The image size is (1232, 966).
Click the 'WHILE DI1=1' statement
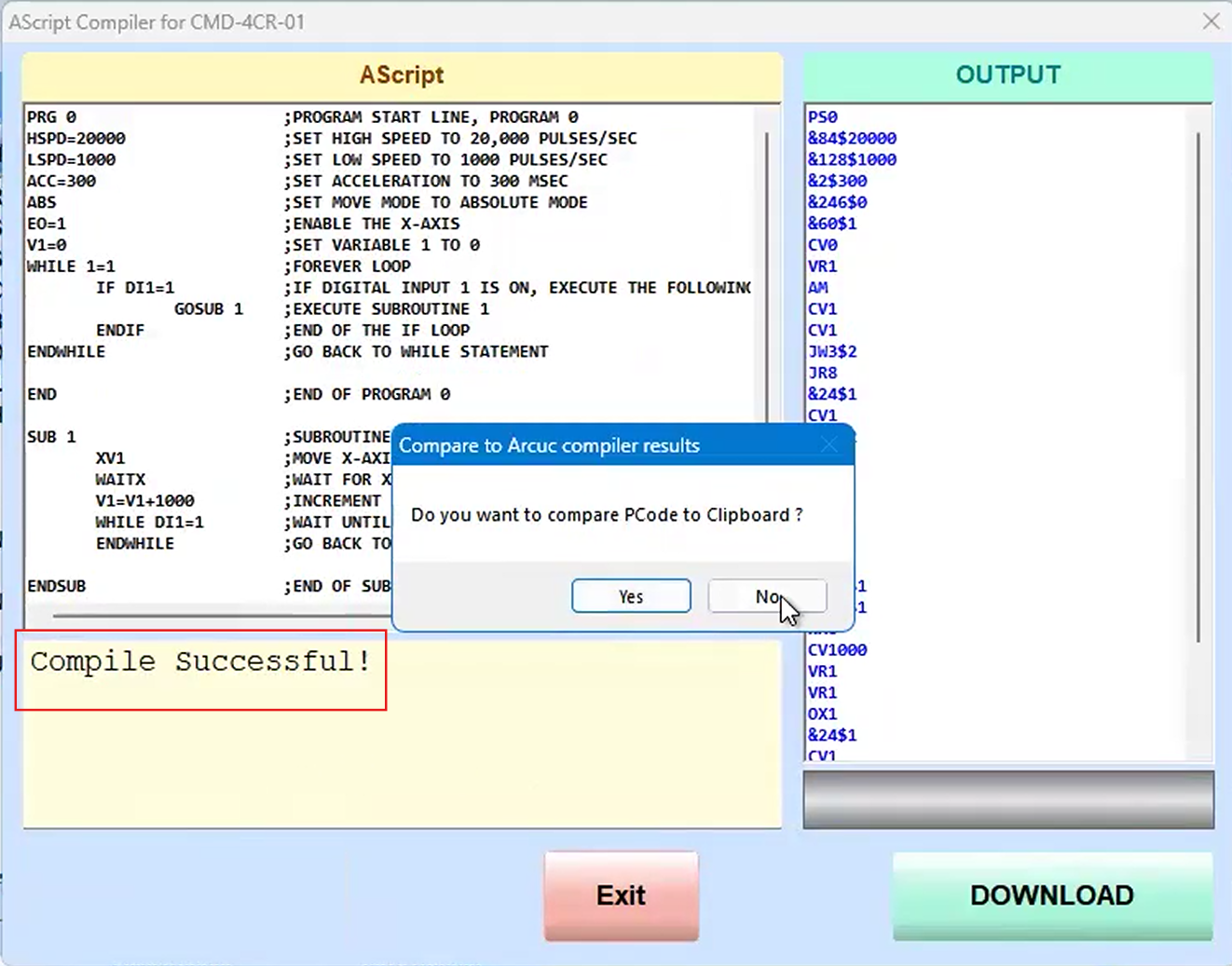[x=149, y=524]
